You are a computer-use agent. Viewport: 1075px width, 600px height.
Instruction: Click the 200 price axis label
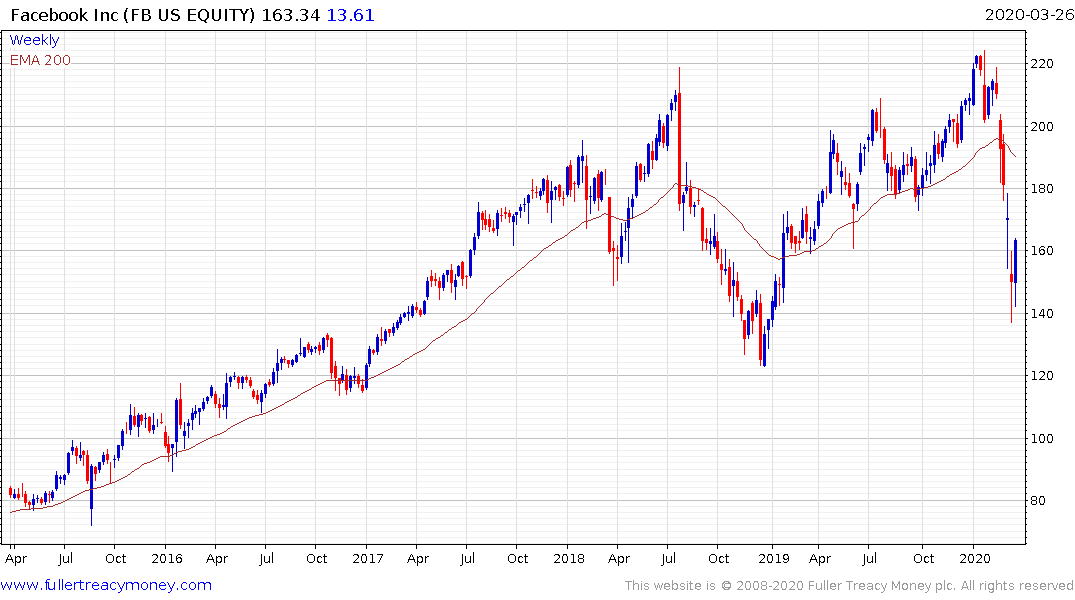[1042, 126]
